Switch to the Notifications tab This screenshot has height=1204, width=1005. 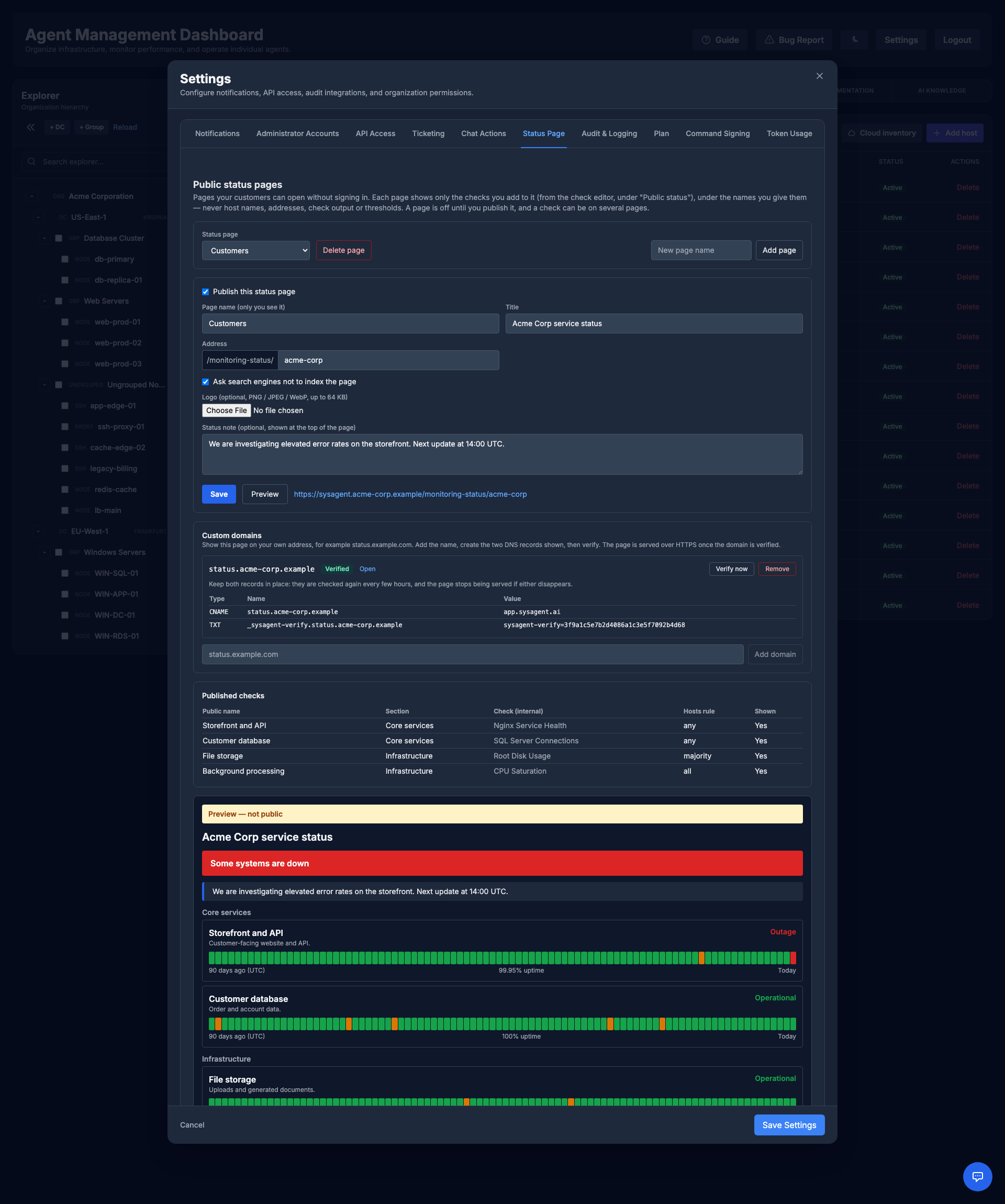pos(217,133)
